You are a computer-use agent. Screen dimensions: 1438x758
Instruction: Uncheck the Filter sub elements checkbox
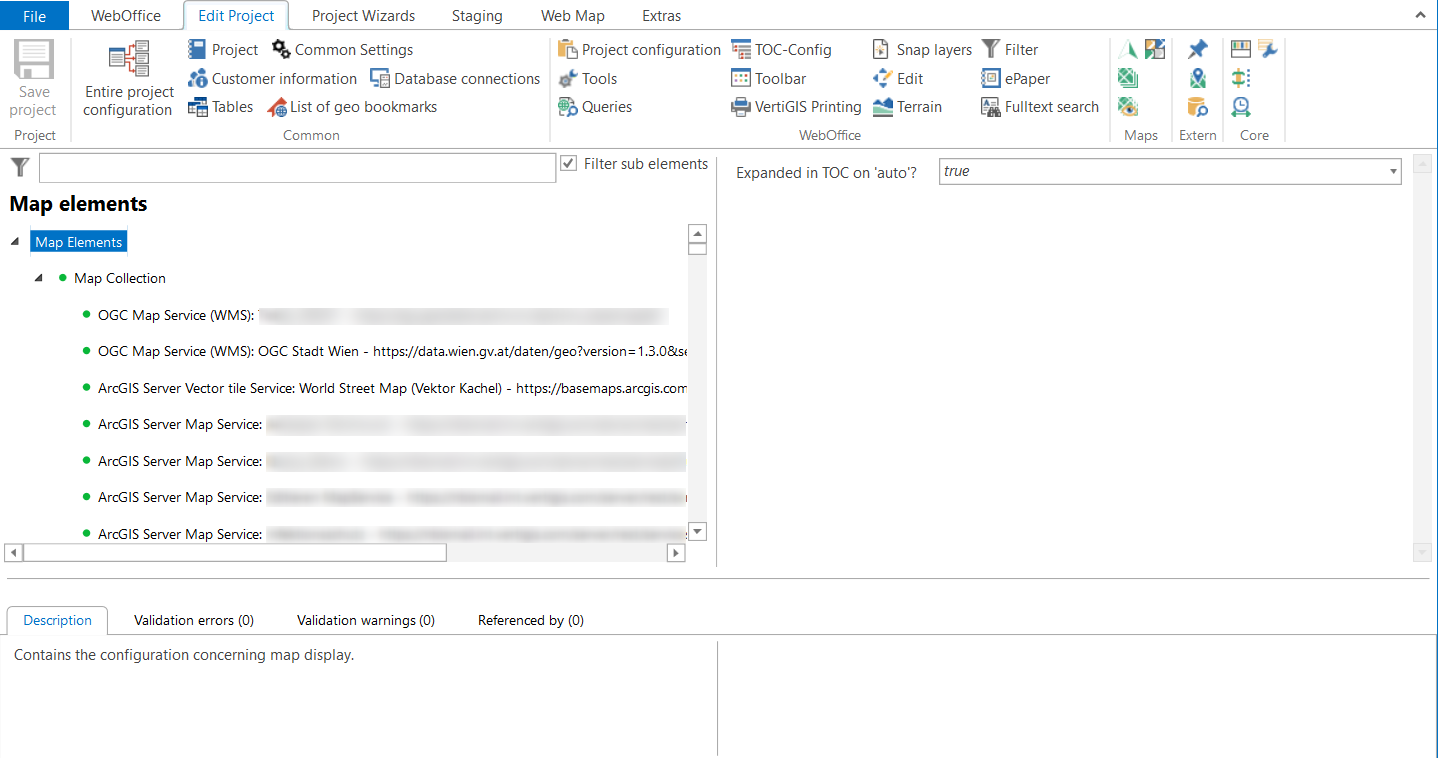[569, 163]
